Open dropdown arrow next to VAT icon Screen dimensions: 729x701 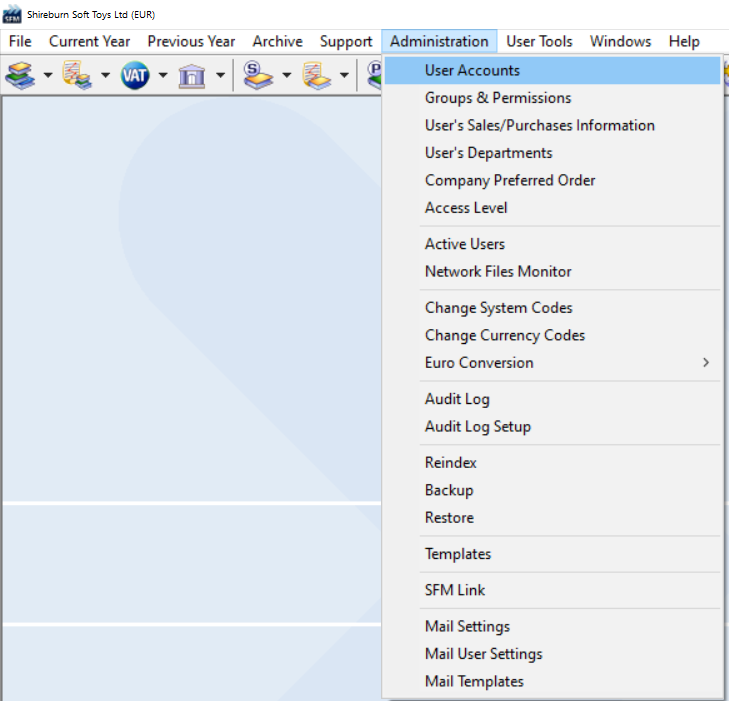pos(163,75)
